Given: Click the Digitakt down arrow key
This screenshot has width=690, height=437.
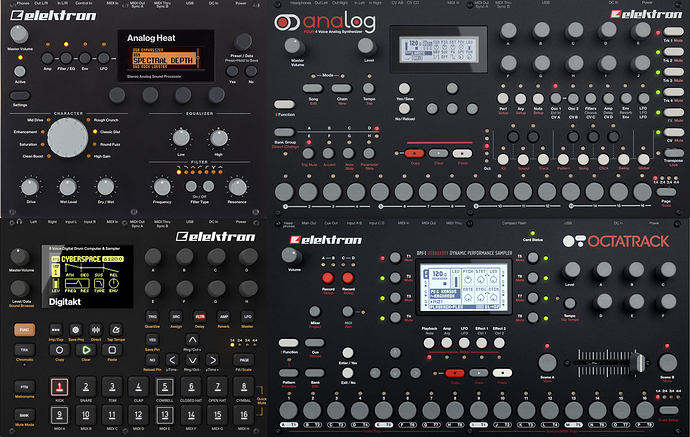Looking at the screenshot, I should pos(192,360).
